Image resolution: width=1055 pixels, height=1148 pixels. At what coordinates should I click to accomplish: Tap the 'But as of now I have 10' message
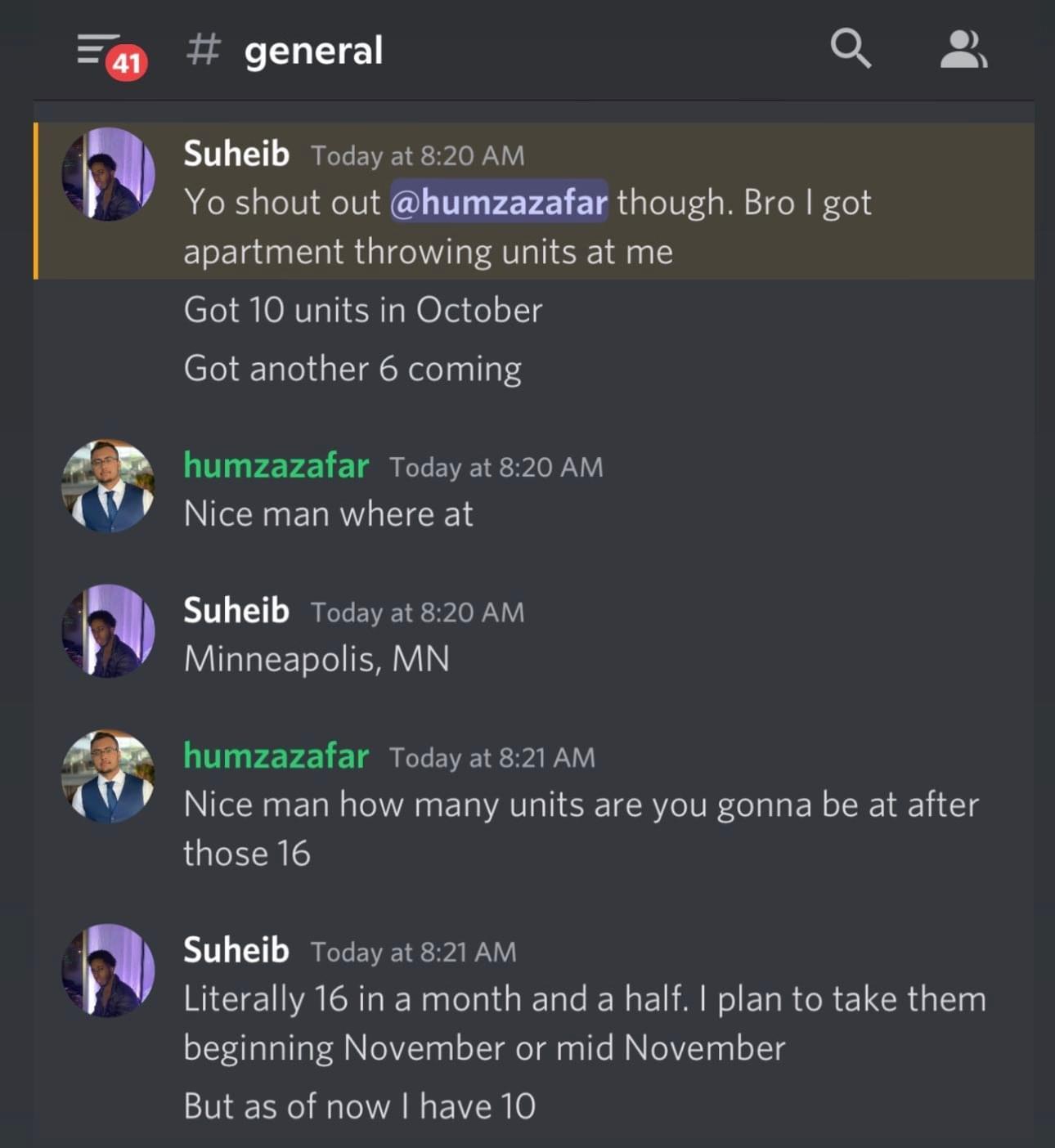point(360,1106)
